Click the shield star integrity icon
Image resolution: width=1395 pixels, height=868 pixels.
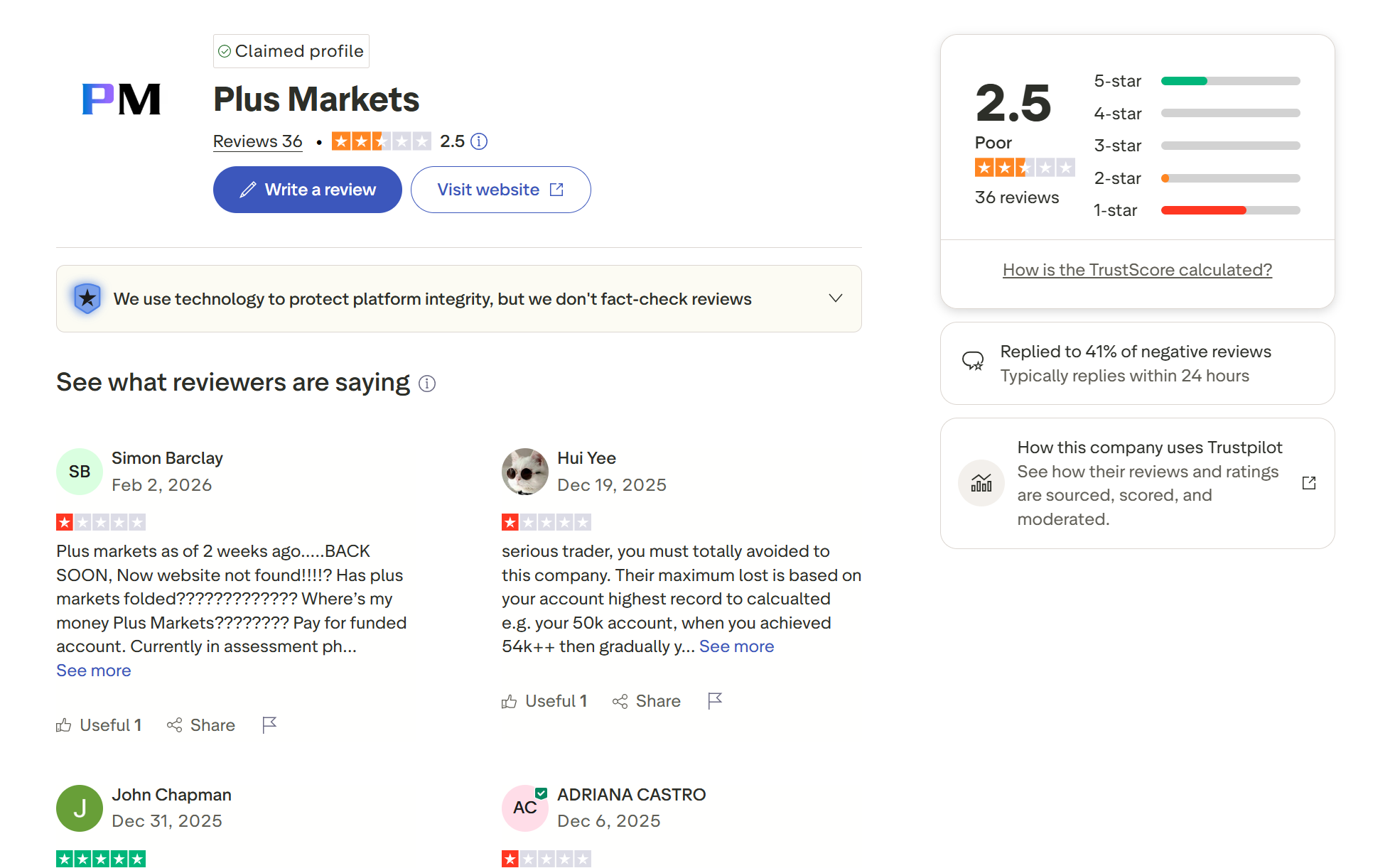(87, 298)
